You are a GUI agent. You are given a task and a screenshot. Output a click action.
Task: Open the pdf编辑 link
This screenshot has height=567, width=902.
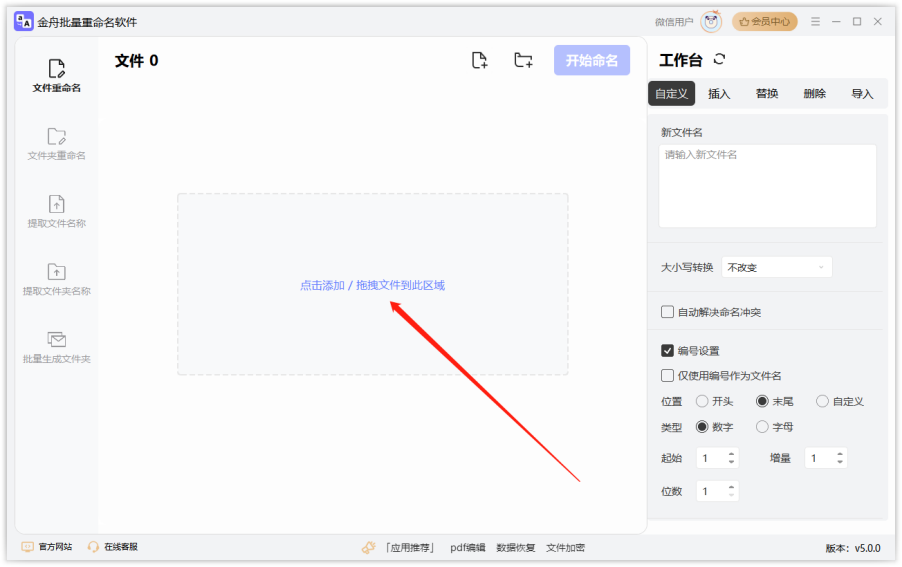[x=468, y=547]
